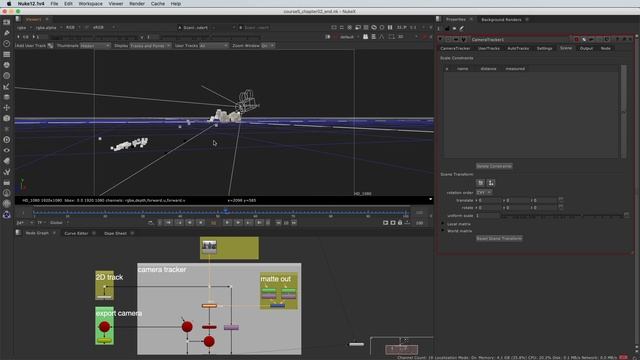Viewport: 640px width, 360px height.
Task: Click the Delete Constraints button
Action: click(x=494, y=166)
